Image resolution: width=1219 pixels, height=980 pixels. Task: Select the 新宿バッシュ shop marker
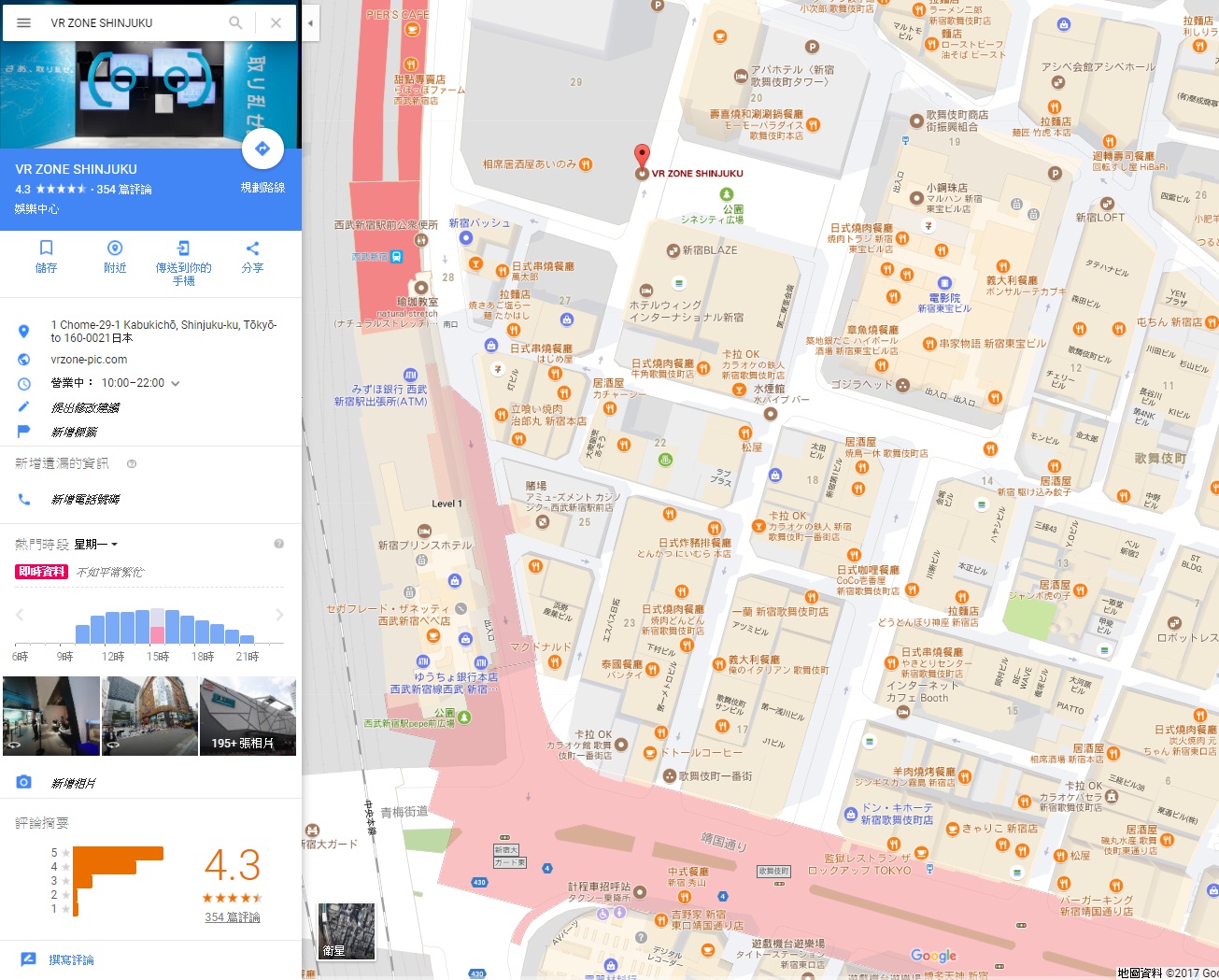coord(466,237)
